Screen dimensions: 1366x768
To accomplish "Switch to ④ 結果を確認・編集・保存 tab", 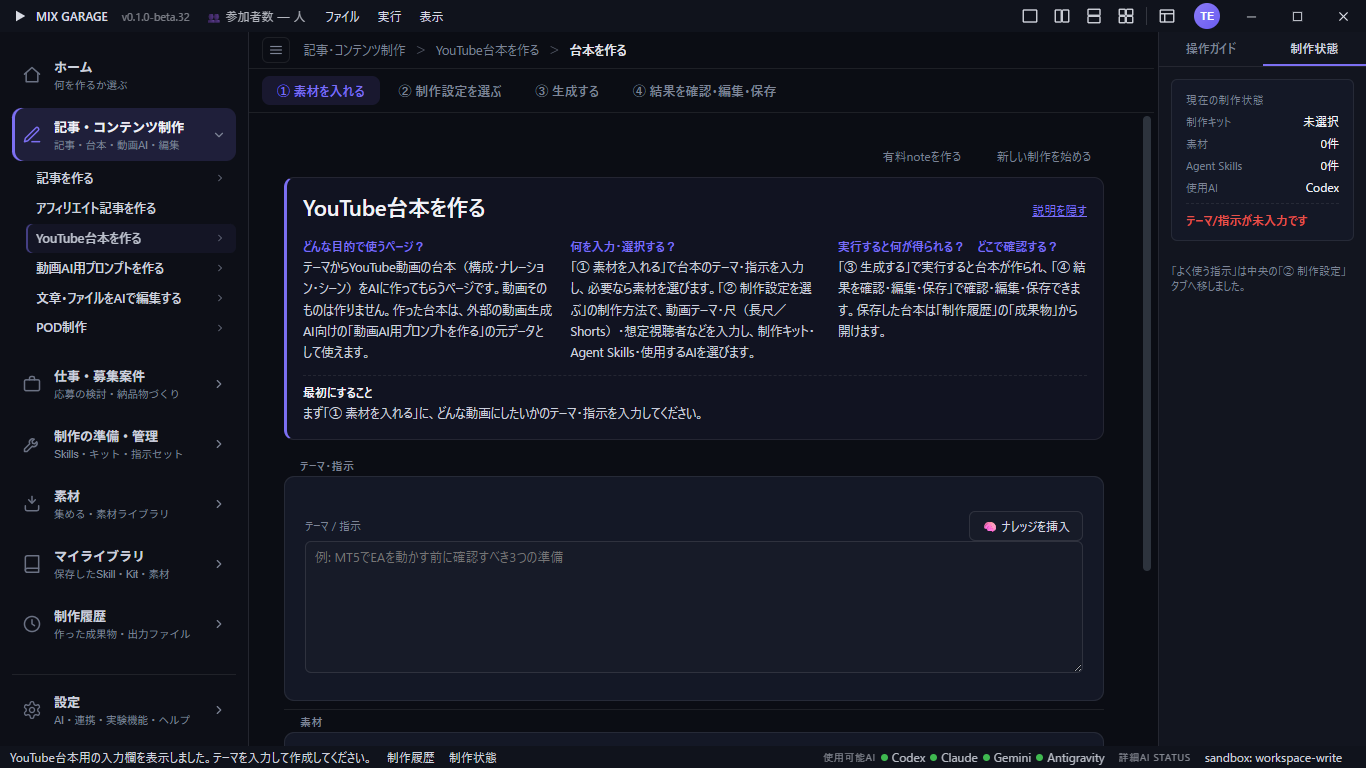I will coord(704,91).
